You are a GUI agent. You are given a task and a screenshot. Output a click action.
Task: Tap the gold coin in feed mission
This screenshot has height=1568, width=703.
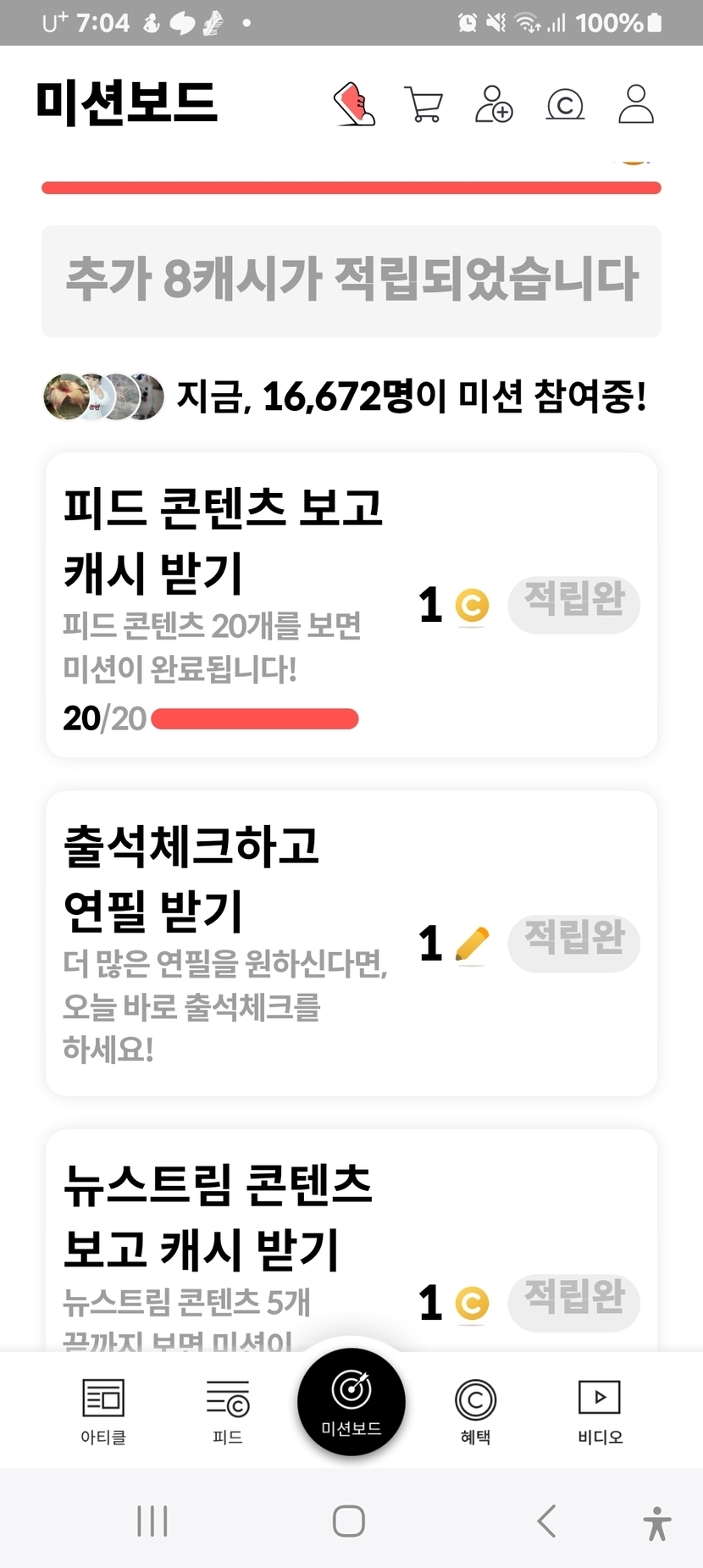pyautogui.click(x=472, y=605)
